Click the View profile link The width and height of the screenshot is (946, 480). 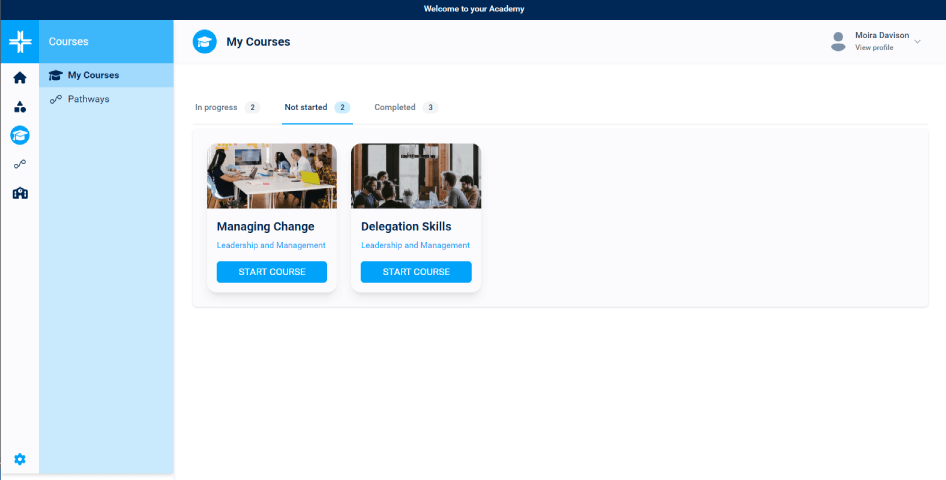[874, 48]
